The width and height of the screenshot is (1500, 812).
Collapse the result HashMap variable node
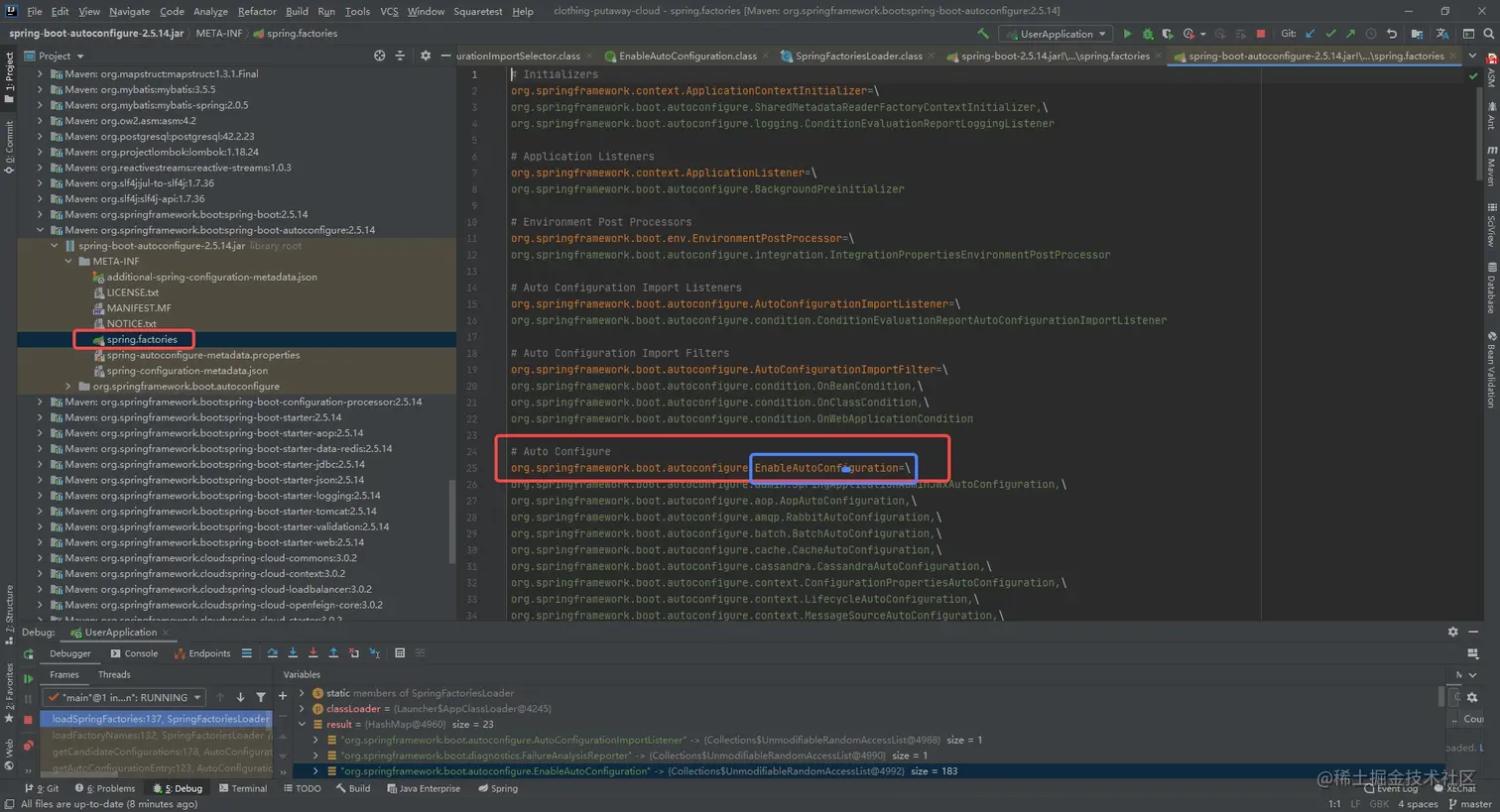point(303,725)
